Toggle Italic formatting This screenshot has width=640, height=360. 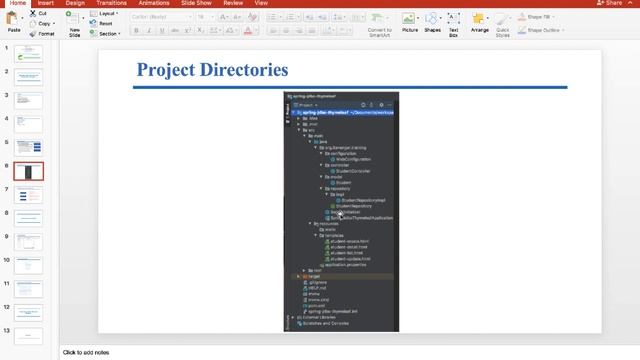coord(149,31)
